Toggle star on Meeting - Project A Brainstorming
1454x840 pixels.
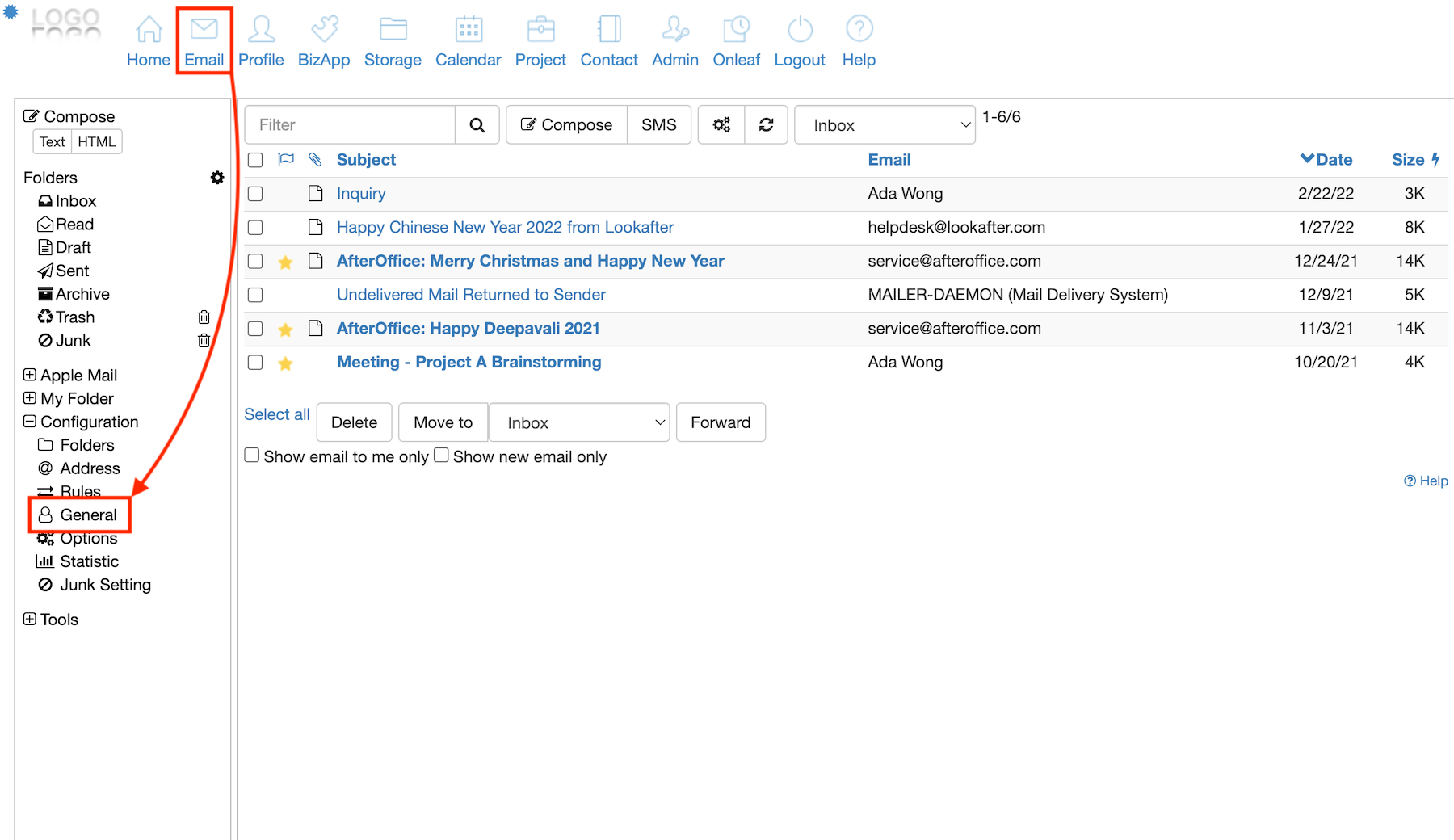(x=285, y=363)
